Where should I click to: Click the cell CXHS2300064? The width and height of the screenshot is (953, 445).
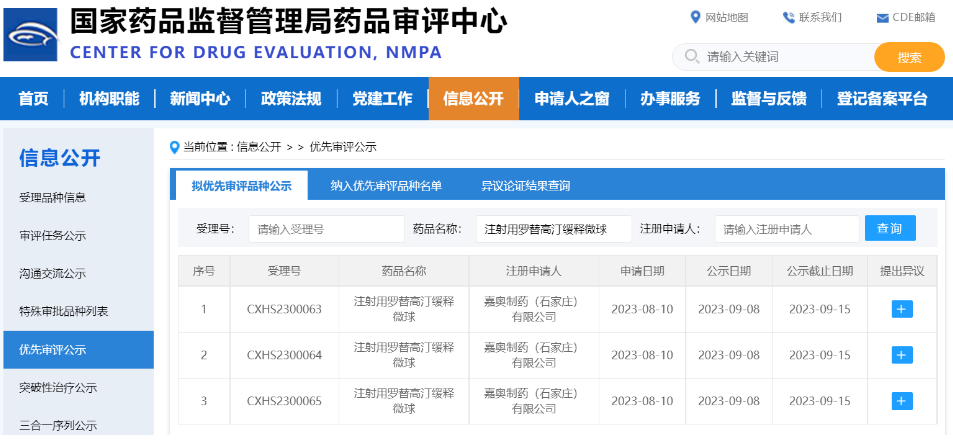pyautogui.click(x=284, y=356)
